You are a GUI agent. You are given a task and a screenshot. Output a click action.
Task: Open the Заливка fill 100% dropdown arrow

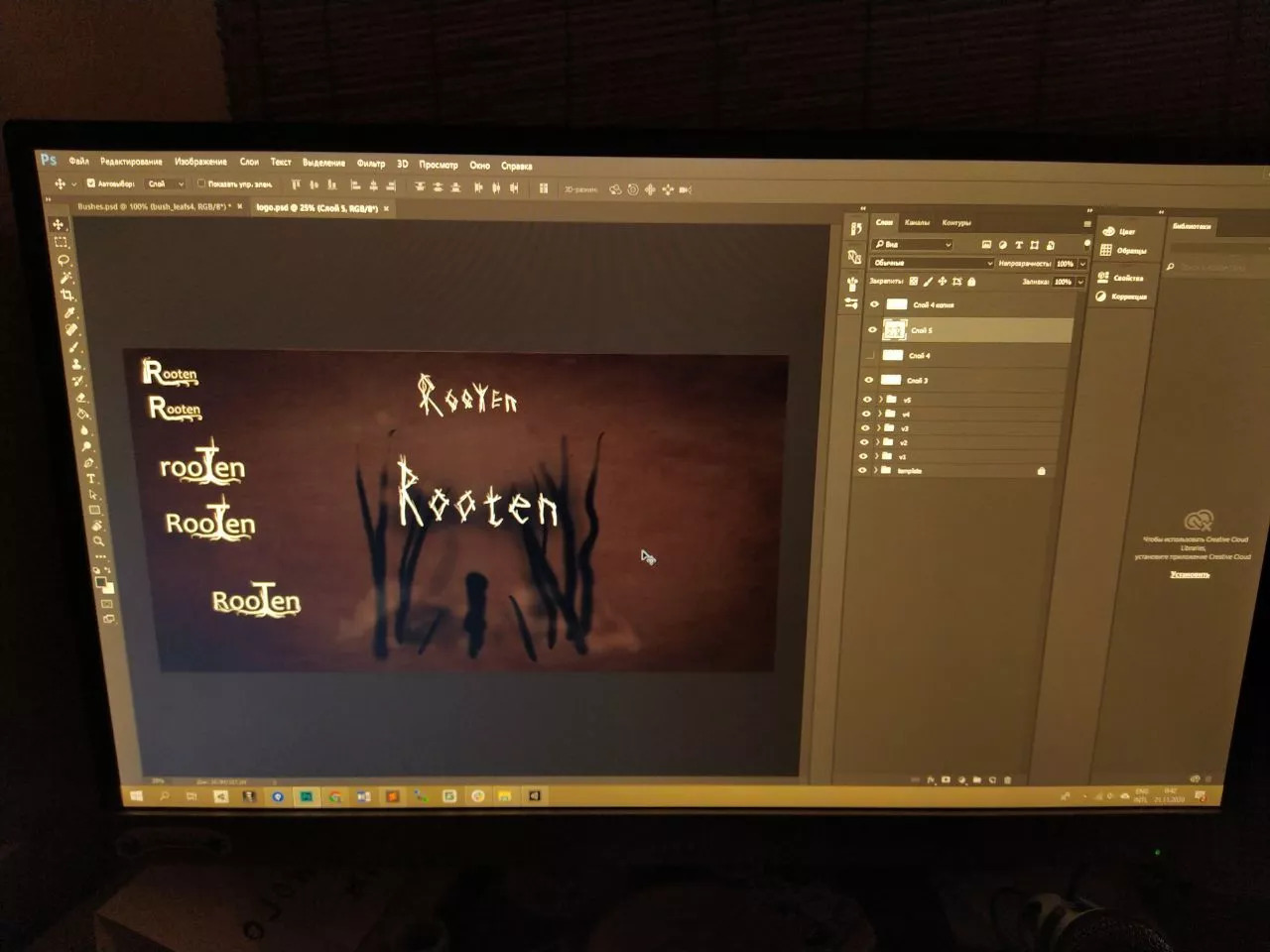coord(1080,282)
